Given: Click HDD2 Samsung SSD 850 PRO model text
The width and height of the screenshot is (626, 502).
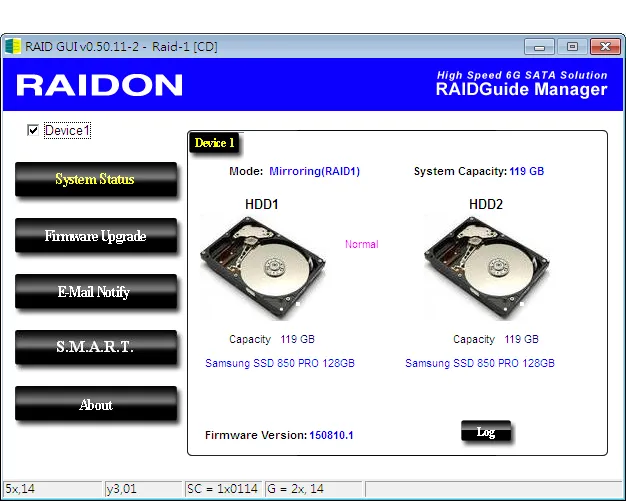Looking at the screenshot, I should pyautogui.click(x=480, y=363).
